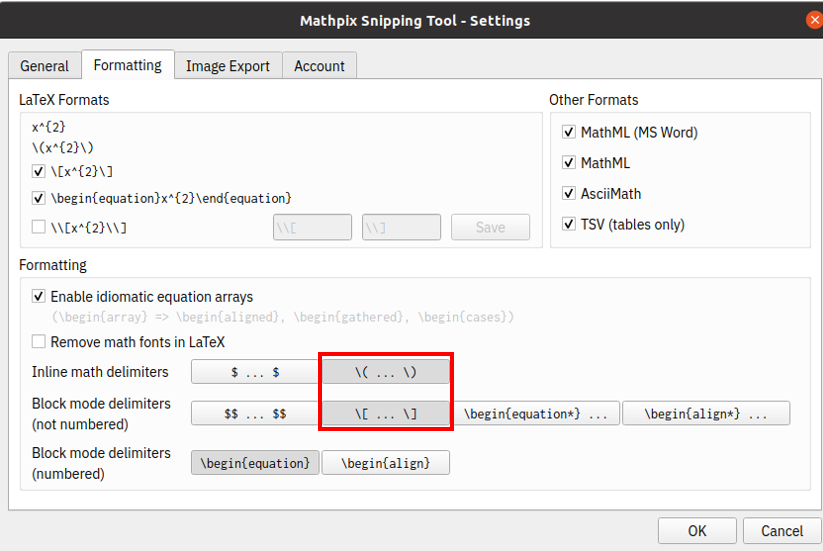This screenshot has width=823, height=551.
Task: Open the Image Export tab
Action: (228, 66)
